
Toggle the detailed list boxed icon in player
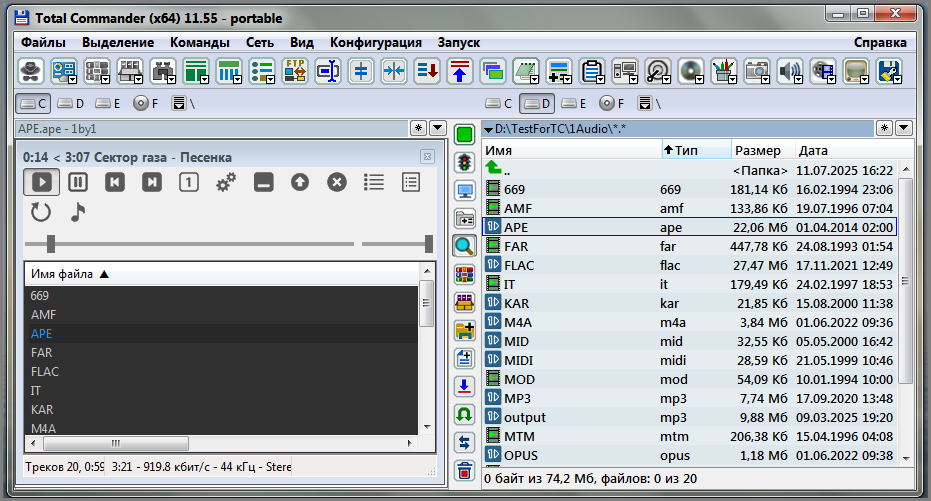411,182
